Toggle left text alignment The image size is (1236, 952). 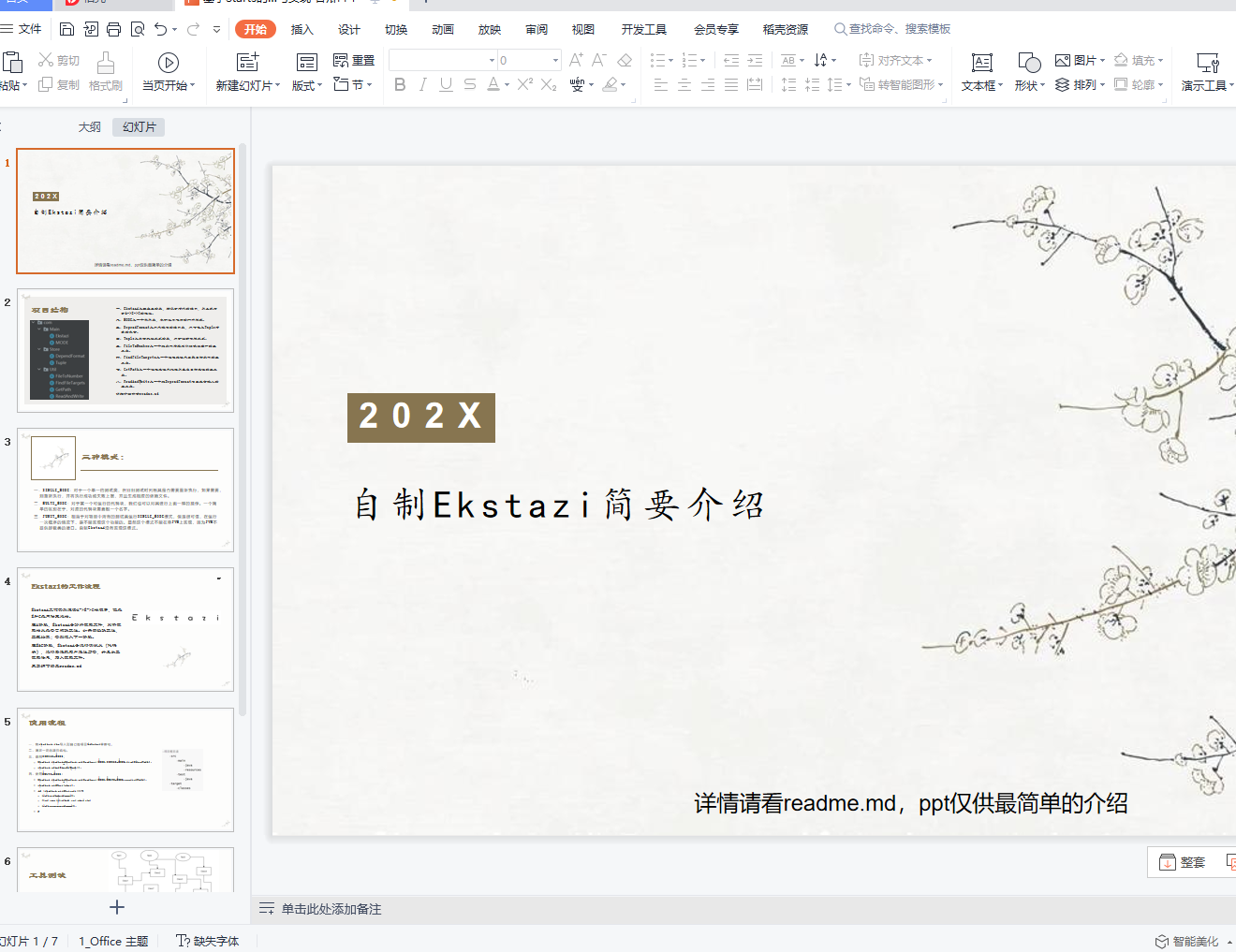click(x=661, y=84)
